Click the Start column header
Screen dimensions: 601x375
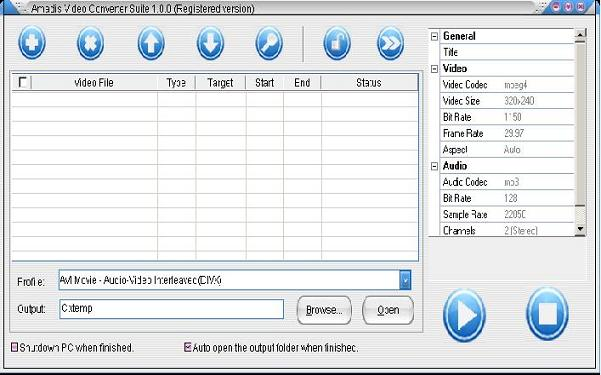[264, 82]
